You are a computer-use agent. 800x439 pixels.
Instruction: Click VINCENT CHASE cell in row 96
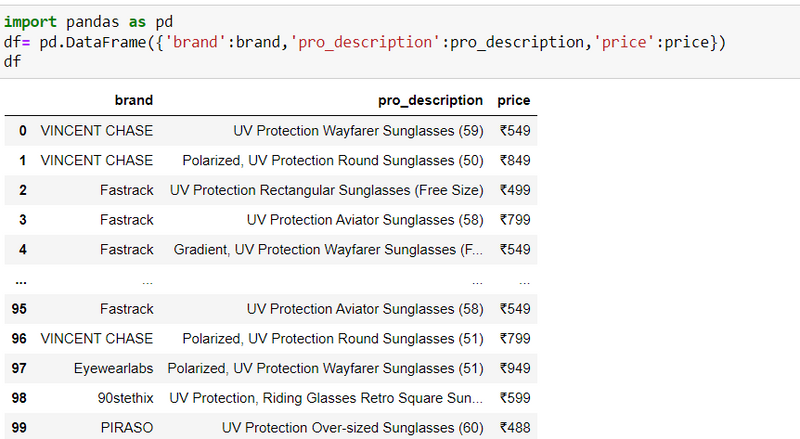click(97, 338)
